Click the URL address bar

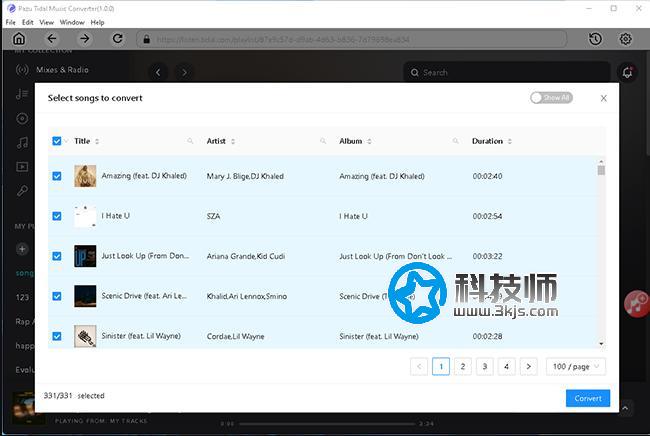pos(352,39)
